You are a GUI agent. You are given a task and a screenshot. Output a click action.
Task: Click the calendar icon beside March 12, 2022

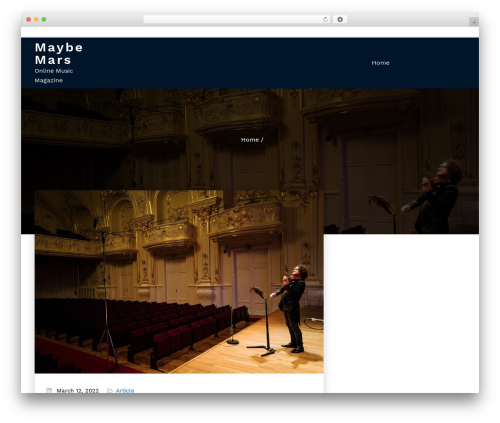[x=49, y=390]
